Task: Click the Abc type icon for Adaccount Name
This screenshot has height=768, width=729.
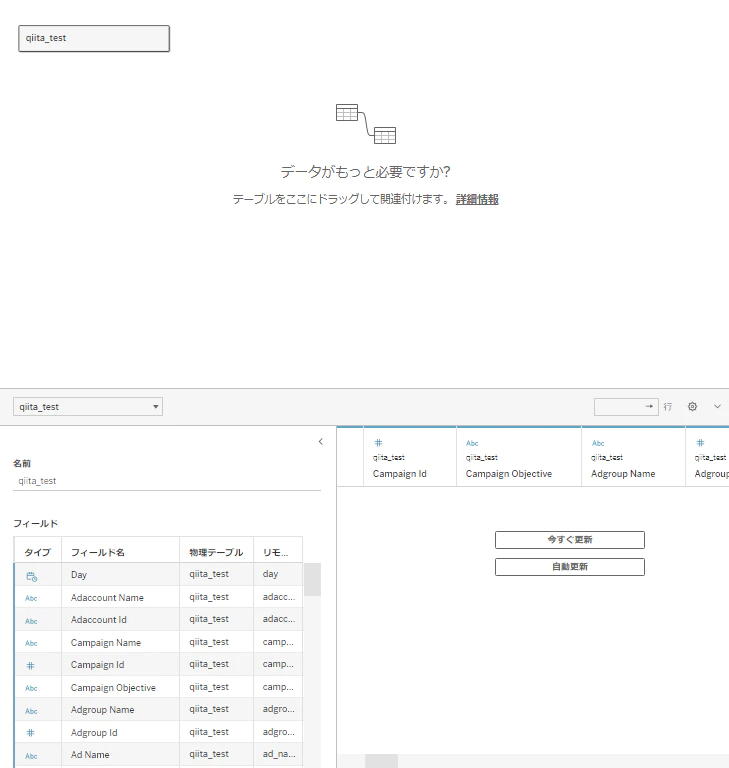Action: pos(31,598)
